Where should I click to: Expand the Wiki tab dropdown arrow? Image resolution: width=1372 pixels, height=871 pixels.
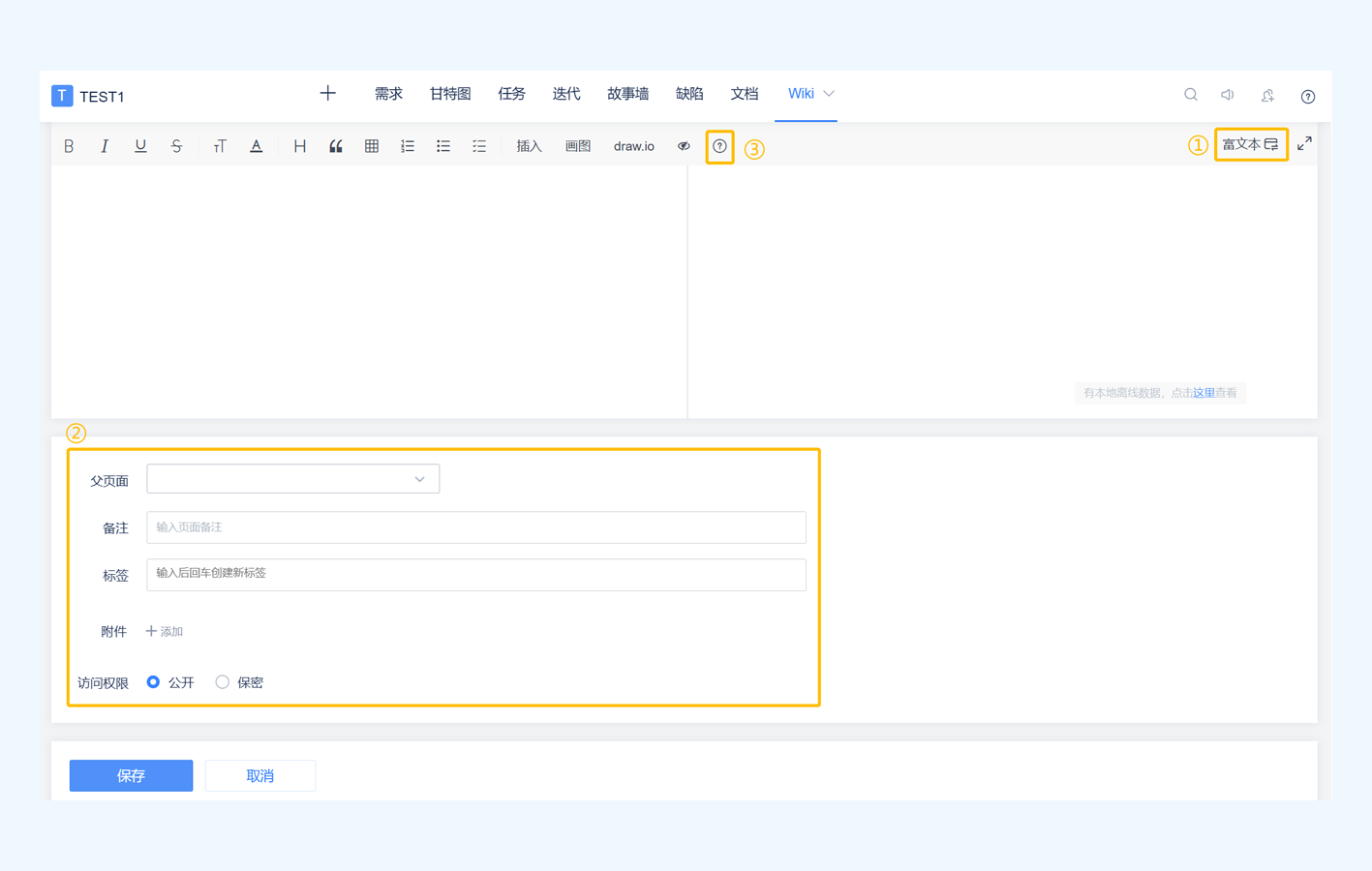coord(829,94)
